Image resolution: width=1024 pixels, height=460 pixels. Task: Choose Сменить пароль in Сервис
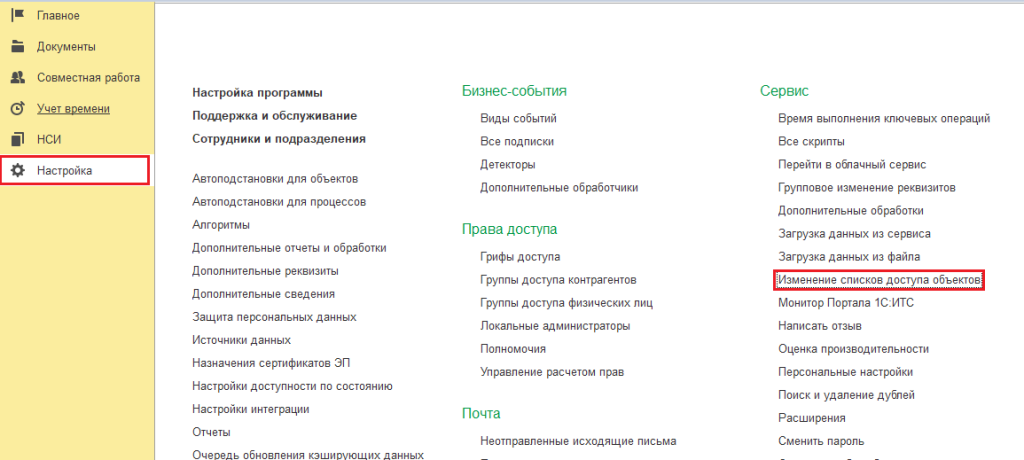point(821,441)
